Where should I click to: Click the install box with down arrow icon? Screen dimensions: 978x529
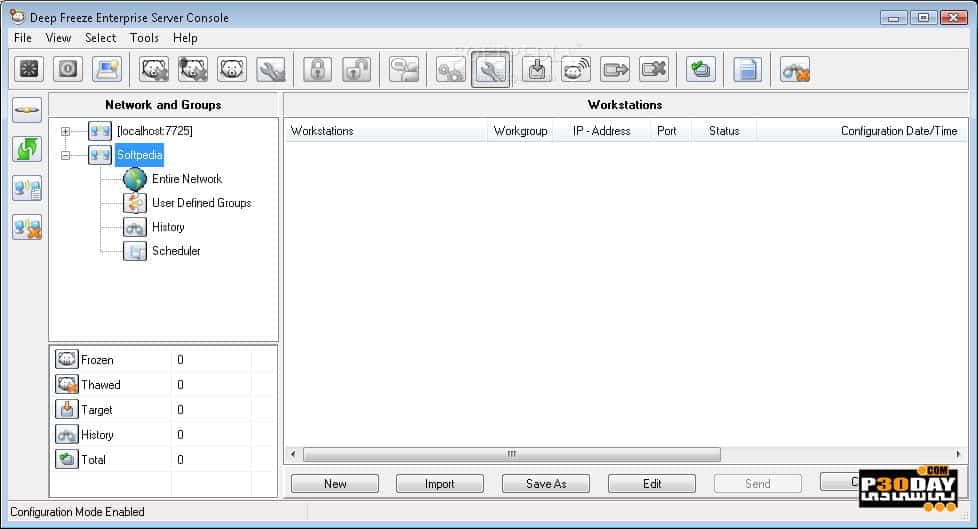(536, 69)
